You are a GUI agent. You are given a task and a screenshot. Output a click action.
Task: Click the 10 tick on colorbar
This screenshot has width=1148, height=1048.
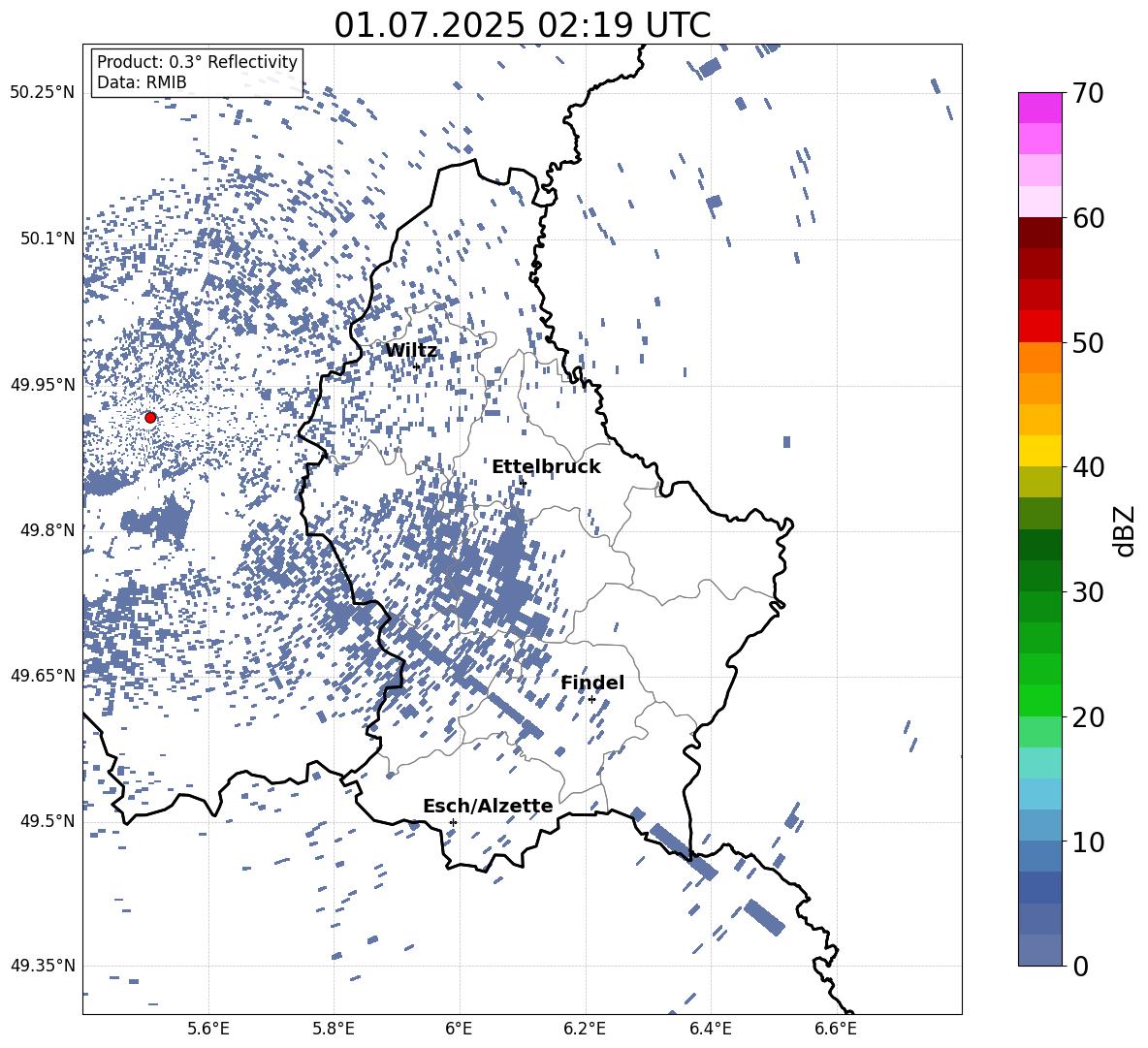coord(1088,842)
